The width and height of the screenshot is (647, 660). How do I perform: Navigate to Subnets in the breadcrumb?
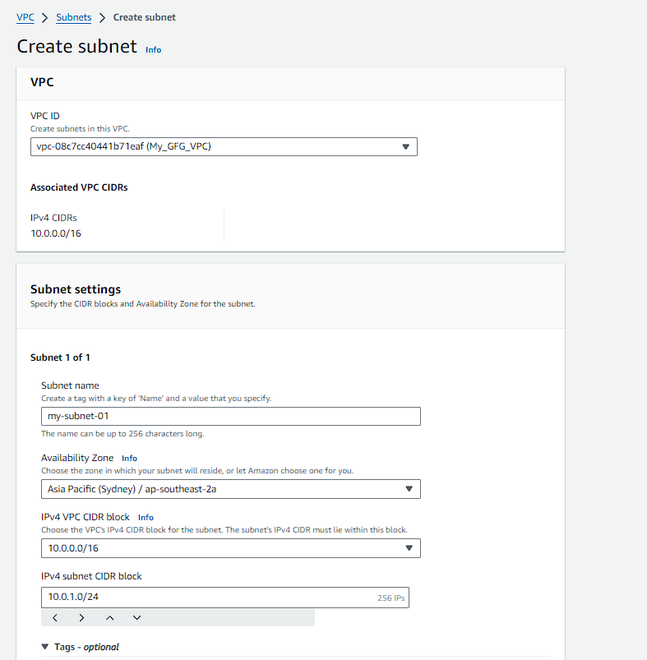click(x=74, y=17)
